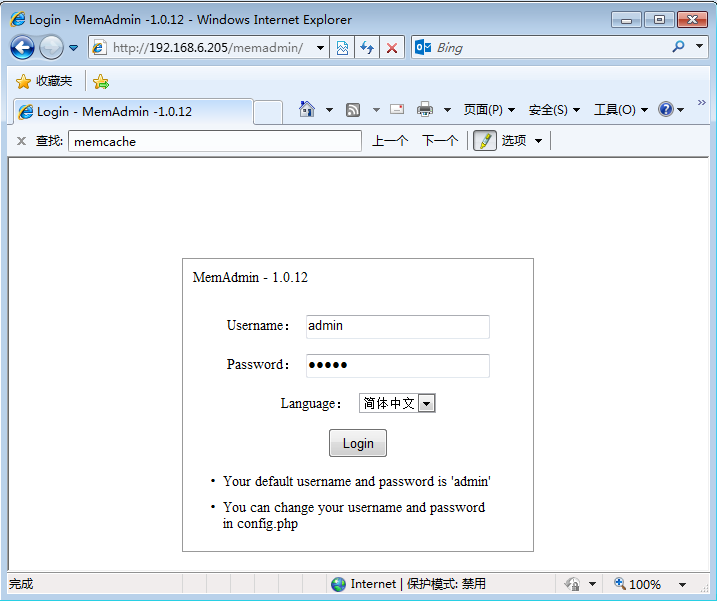Close the find bar with X
The image size is (717, 601).
21,141
